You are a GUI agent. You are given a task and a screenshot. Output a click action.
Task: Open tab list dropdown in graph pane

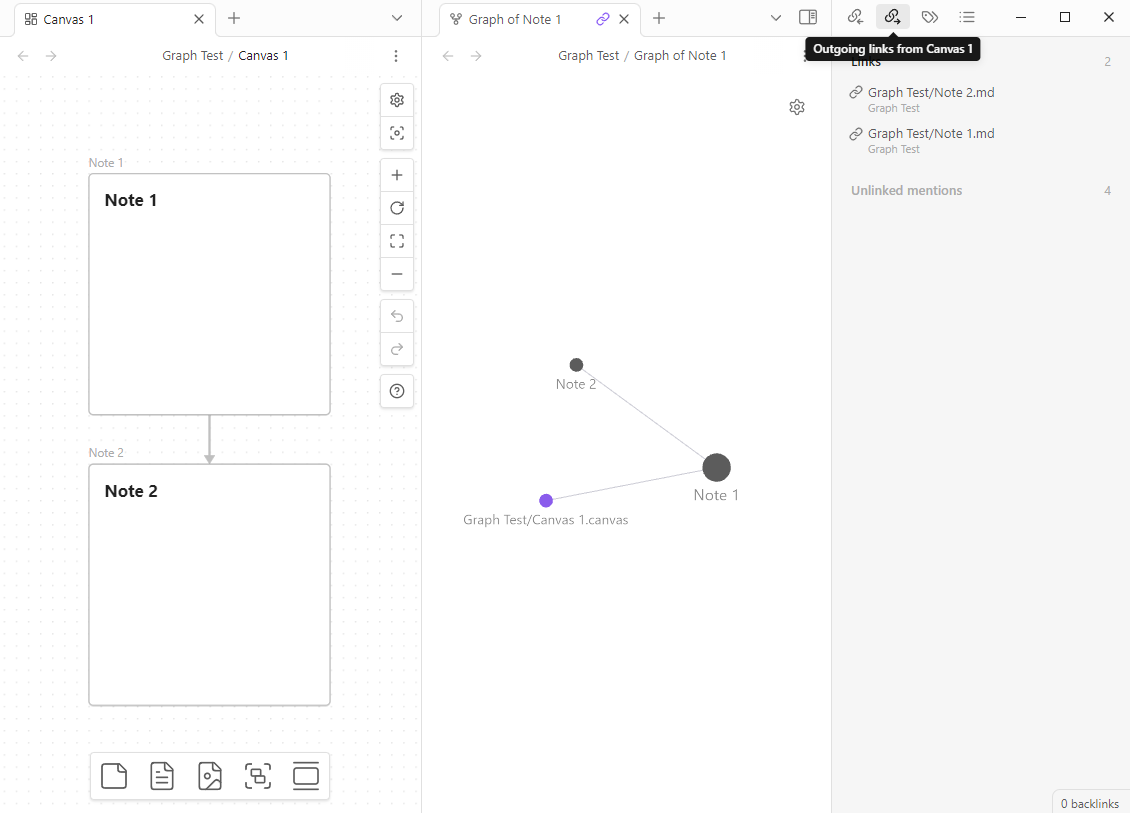click(x=775, y=18)
